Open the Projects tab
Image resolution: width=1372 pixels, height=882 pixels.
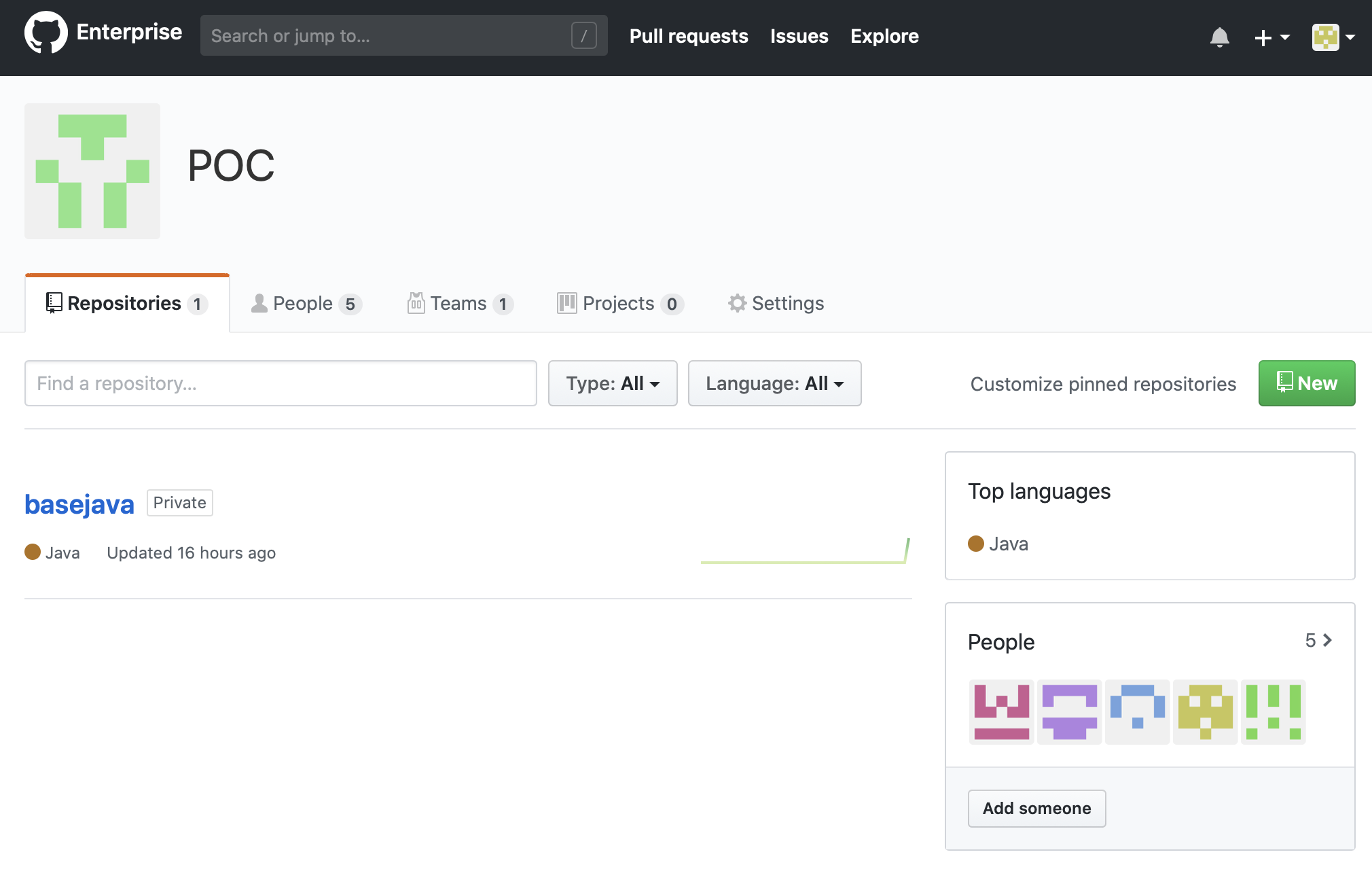[619, 303]
